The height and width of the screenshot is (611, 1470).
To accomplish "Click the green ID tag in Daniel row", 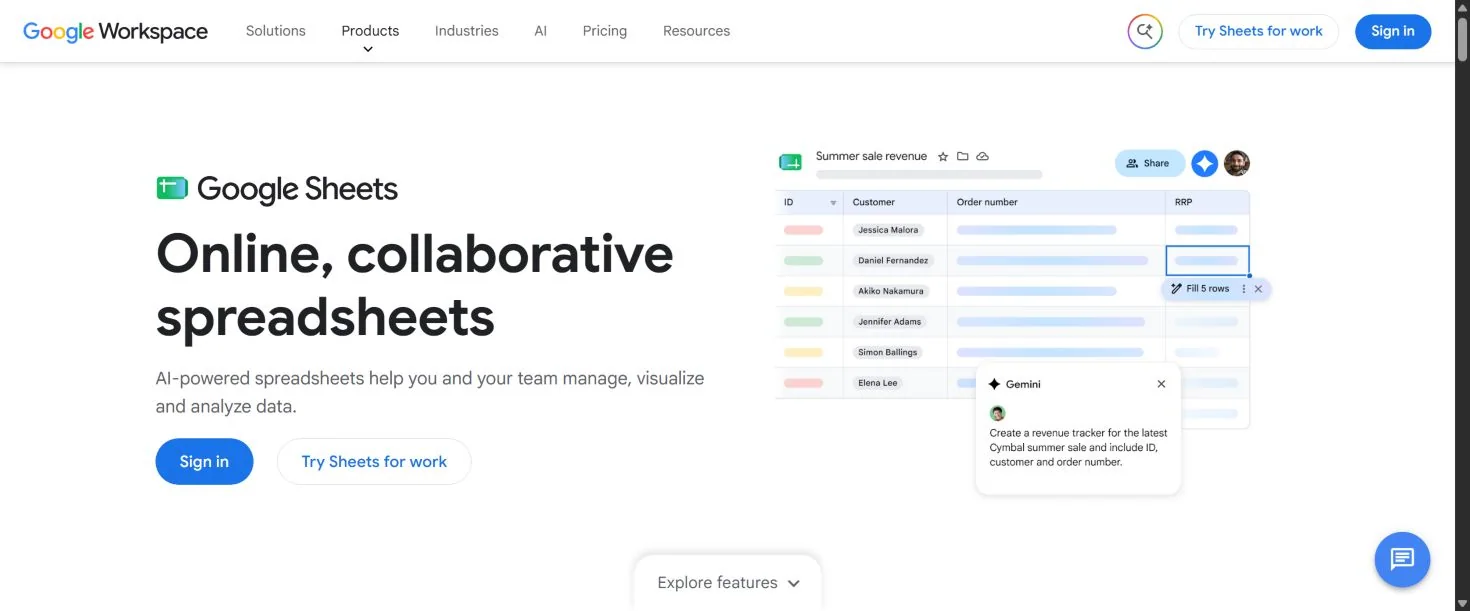I will [803, 260].
